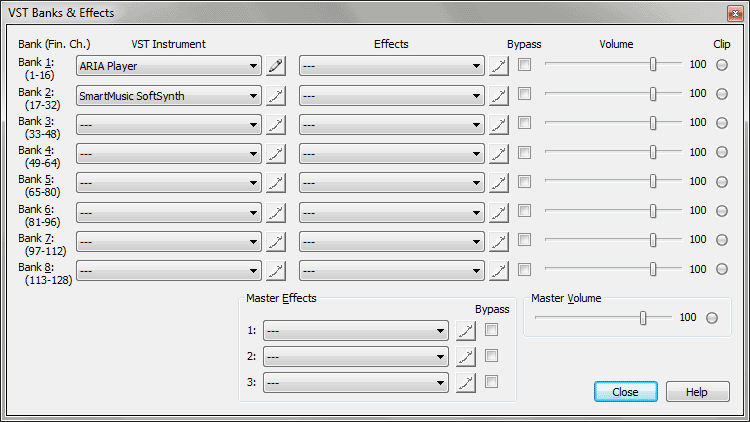
Task: Click the Close button
Action: (x=626, y=392)
